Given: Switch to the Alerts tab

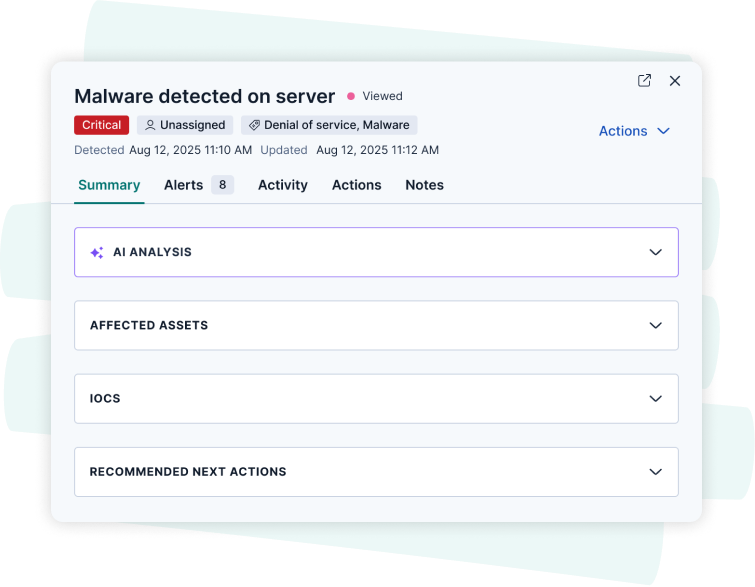Looking at the screenshot, I should pos(183,185).
